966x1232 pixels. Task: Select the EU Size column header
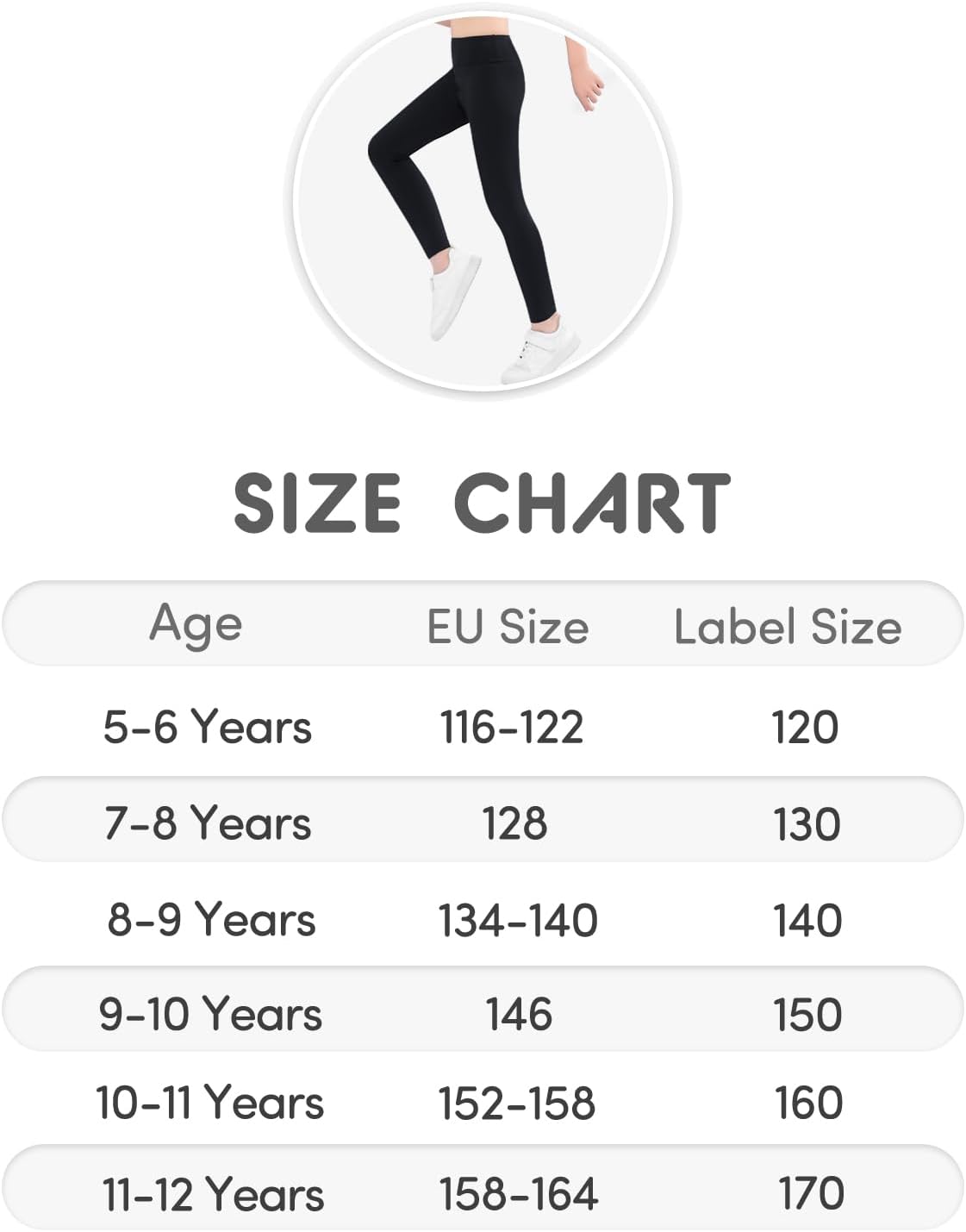pyautogui.click(x=508, y=626)
